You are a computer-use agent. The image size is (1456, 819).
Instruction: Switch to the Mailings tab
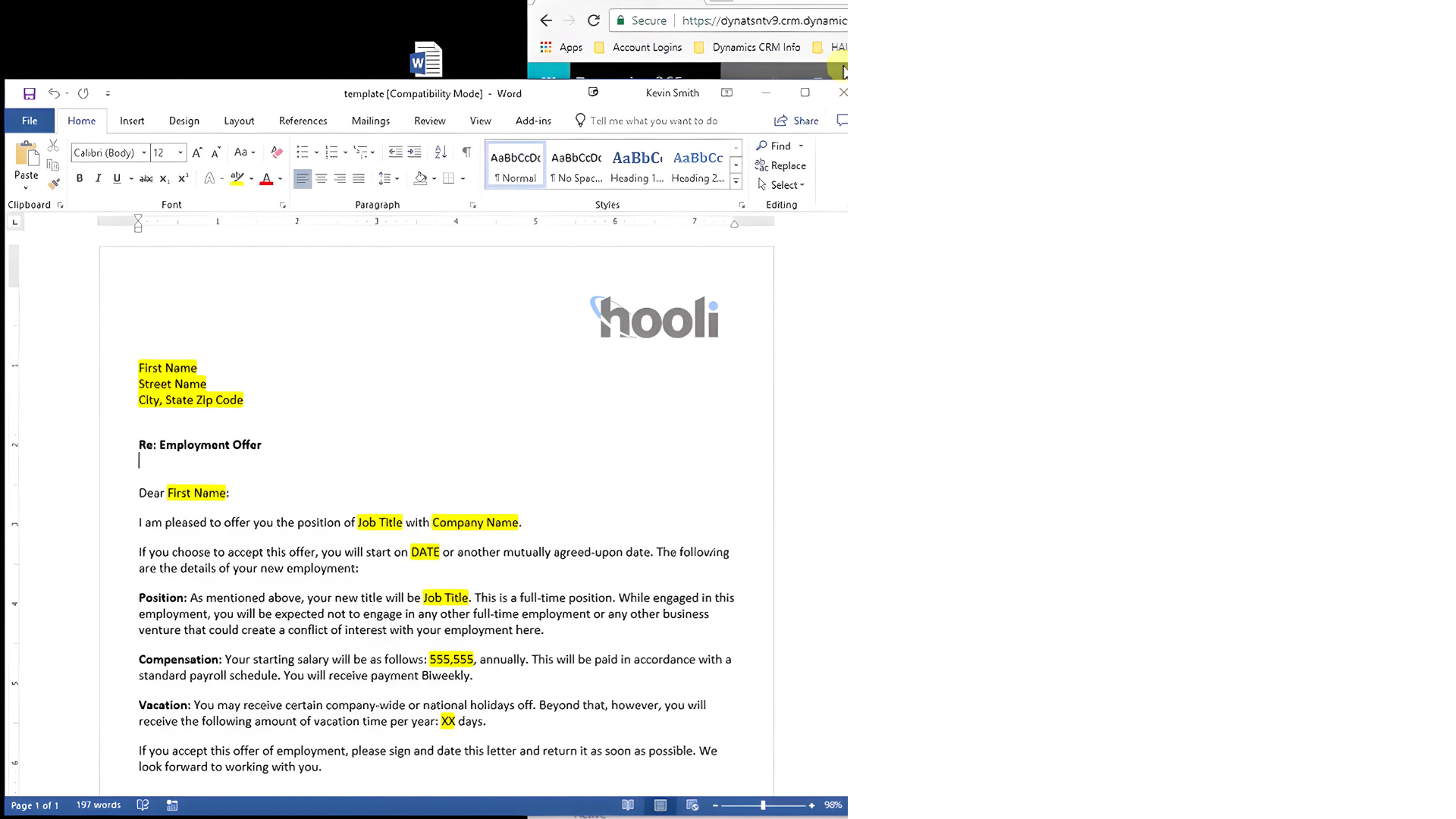coord(371,121)
